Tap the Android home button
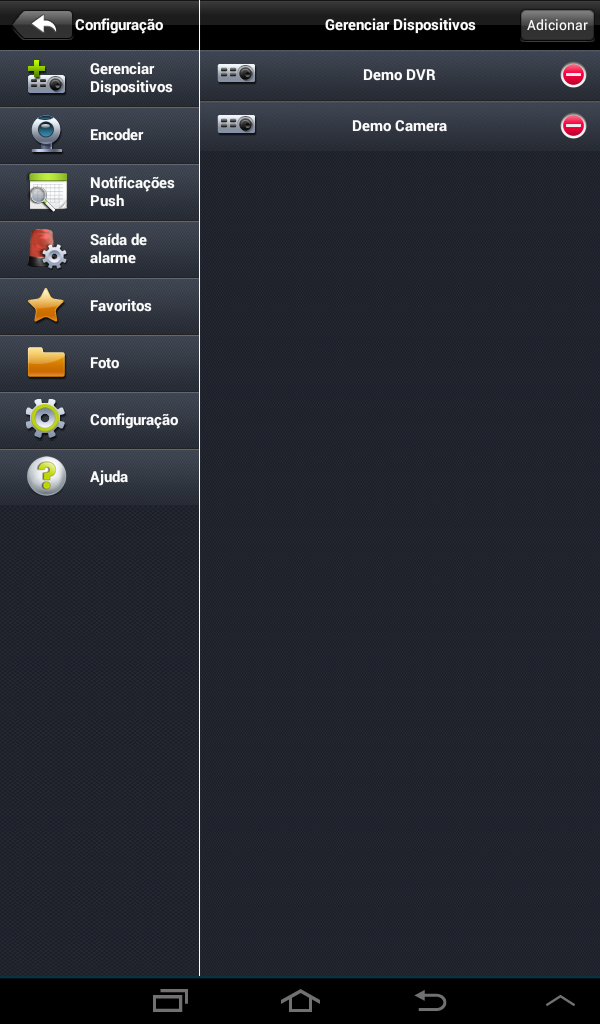Screen dimensions: 600x1024 tap(300, 1000)
